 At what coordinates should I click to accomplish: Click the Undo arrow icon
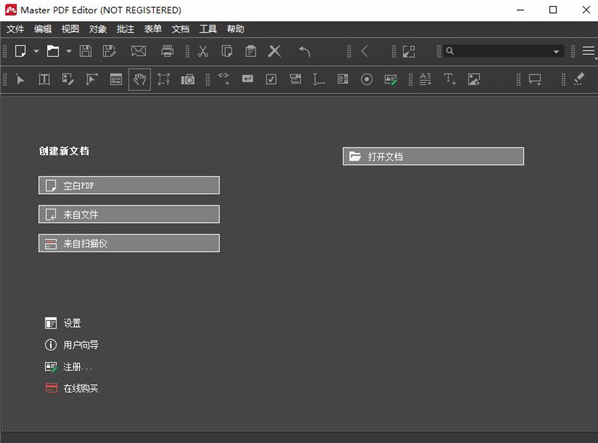point(304,51)
